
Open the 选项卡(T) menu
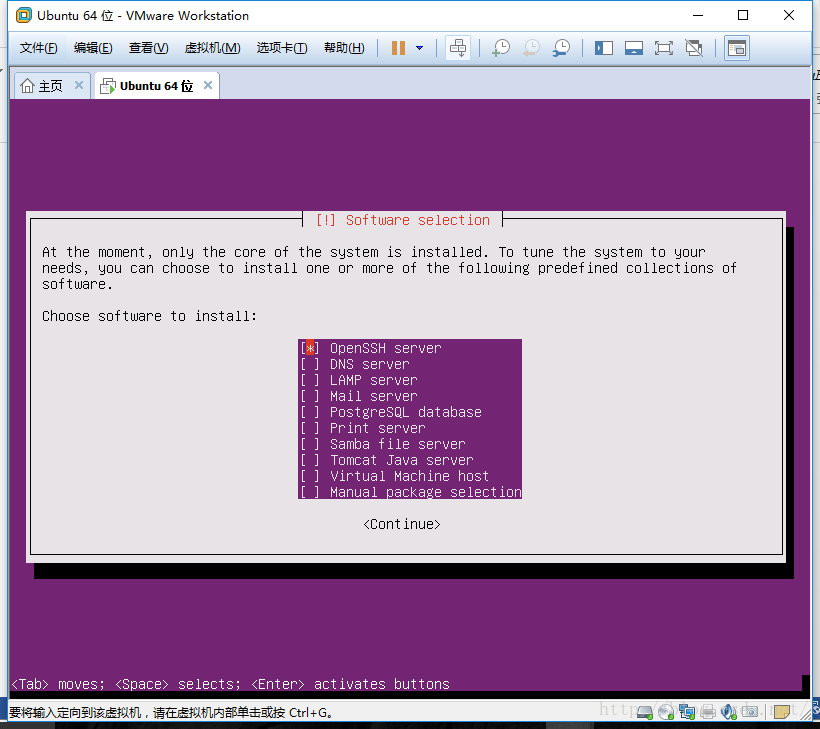pyautogui.click(x=282, y=48)
